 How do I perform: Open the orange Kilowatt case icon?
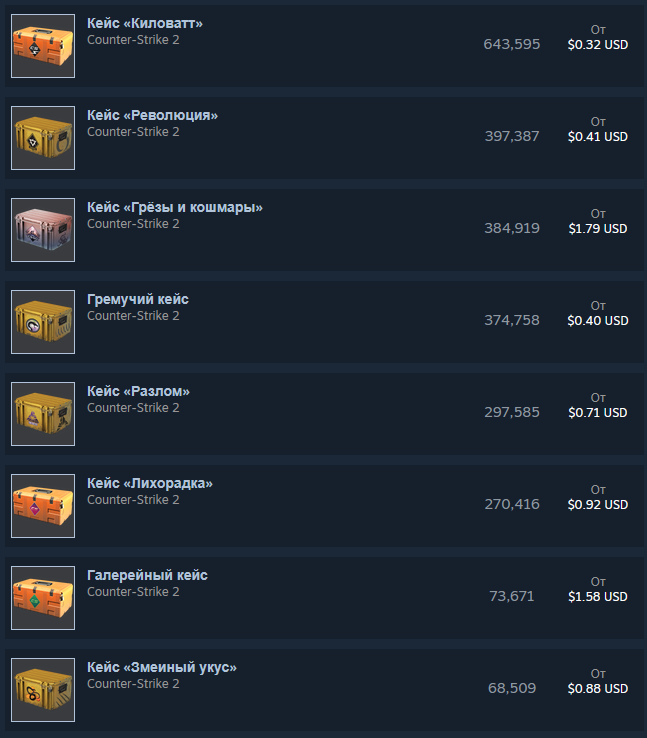pyautogui.click(x=43, y=46)
